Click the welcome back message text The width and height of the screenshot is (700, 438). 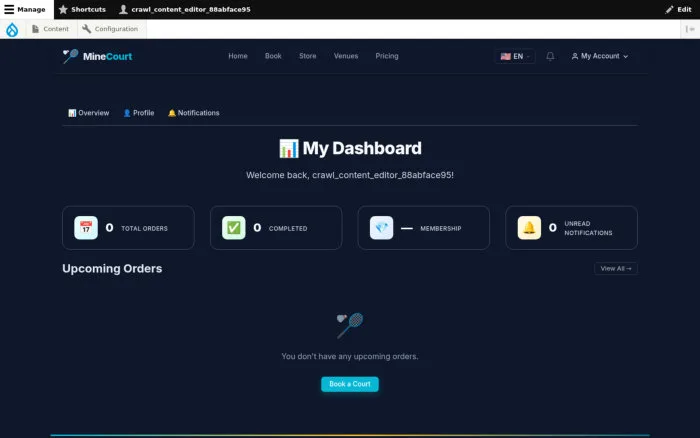pyautogui.click(x=350, y=175)
